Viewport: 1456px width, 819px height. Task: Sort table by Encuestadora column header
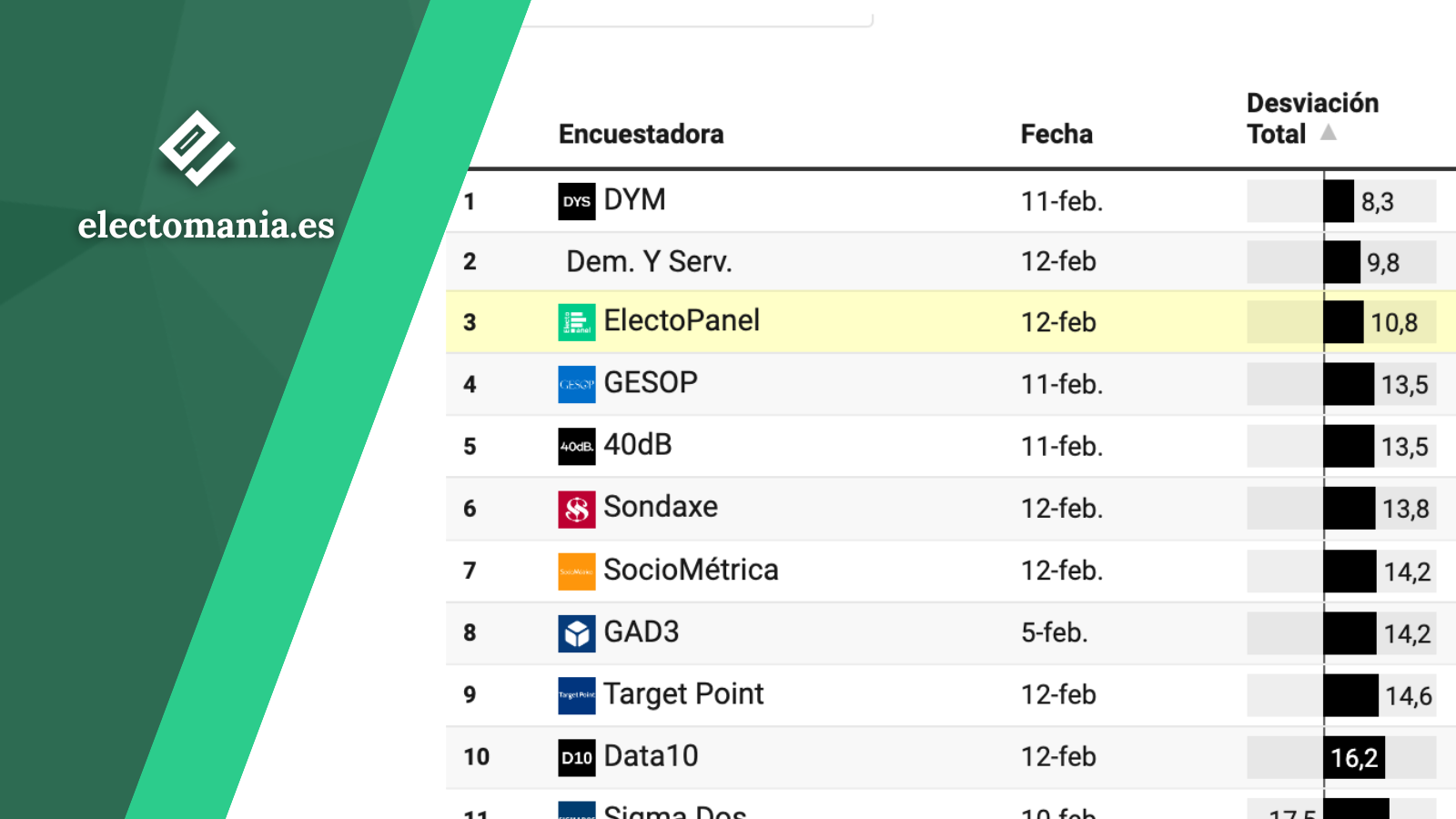pos(641,134)
